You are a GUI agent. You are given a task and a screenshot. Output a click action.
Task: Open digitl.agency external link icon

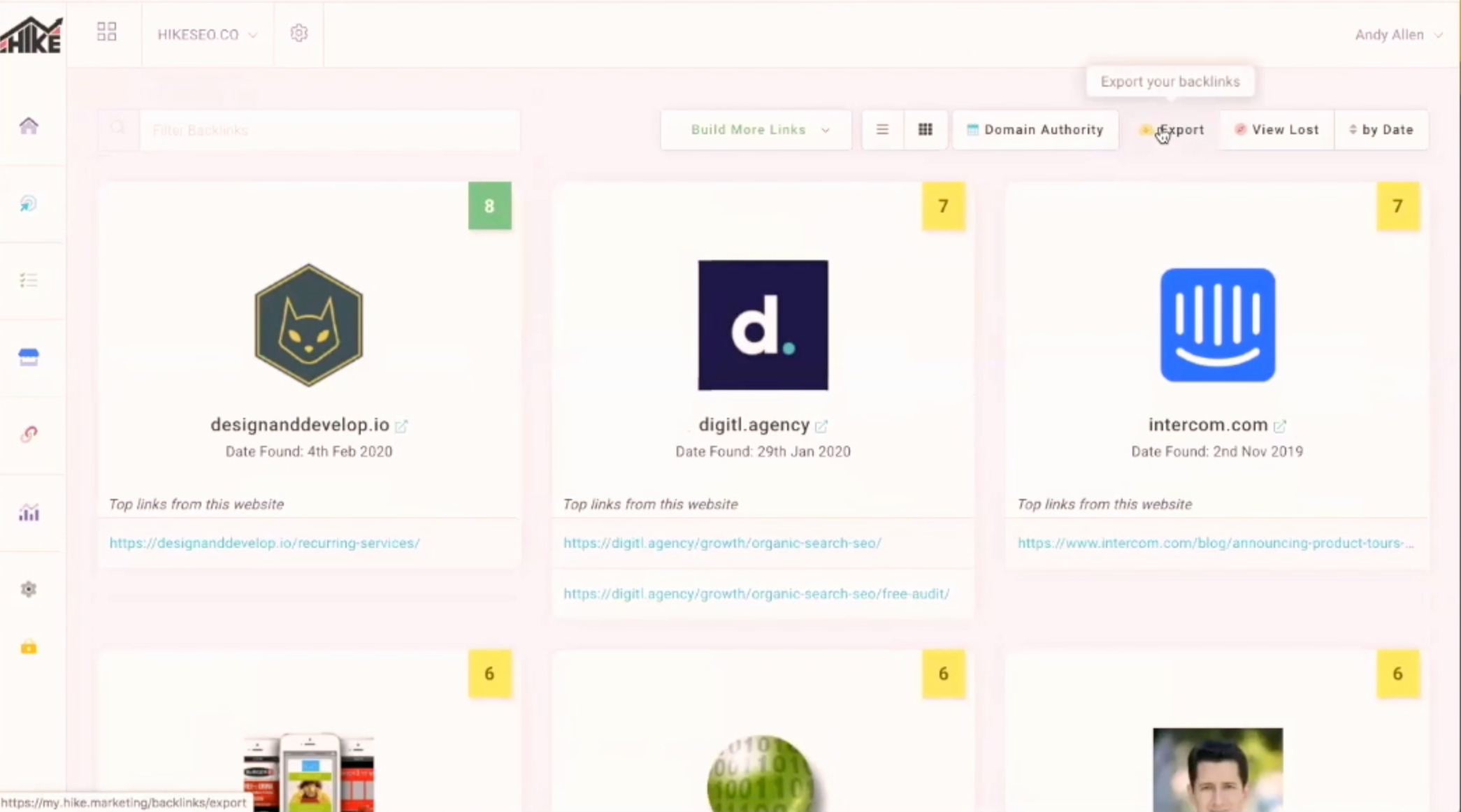pos(821,426)
